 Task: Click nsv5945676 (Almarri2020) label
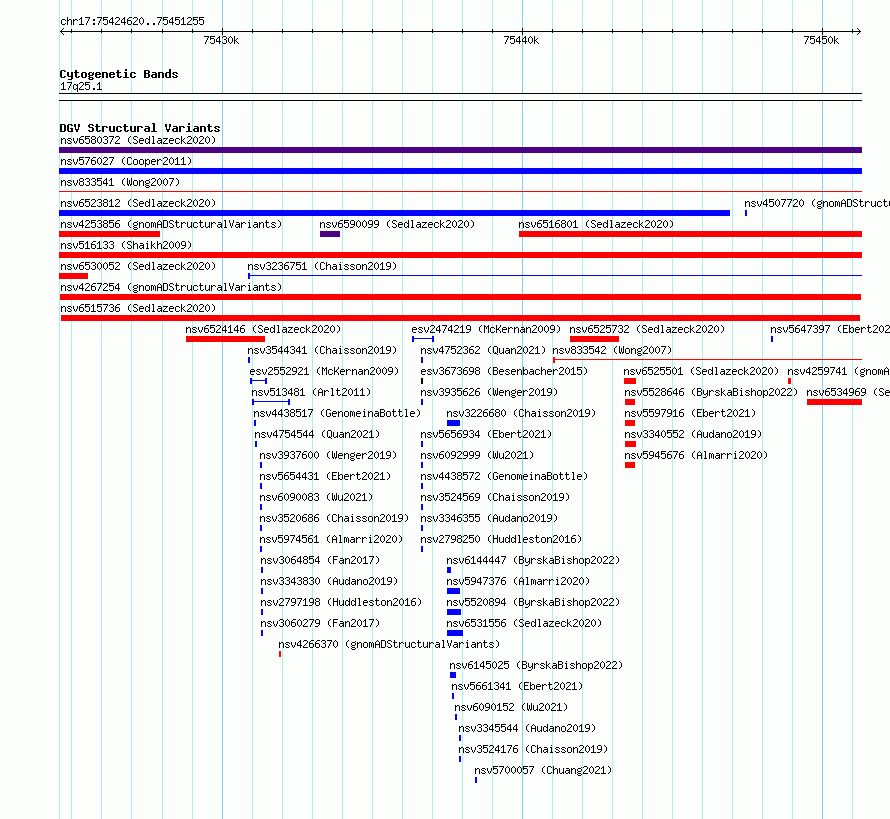coord(696,455)
